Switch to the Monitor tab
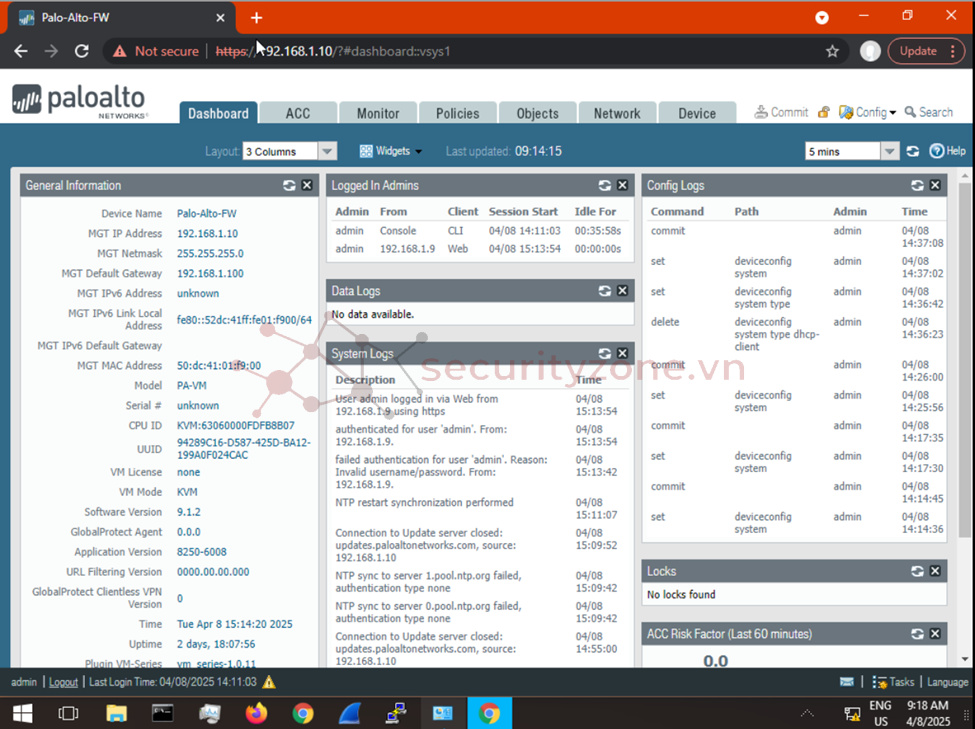Image resolution: width=975 pixels, height=729 pixels. tap(378, 113)
